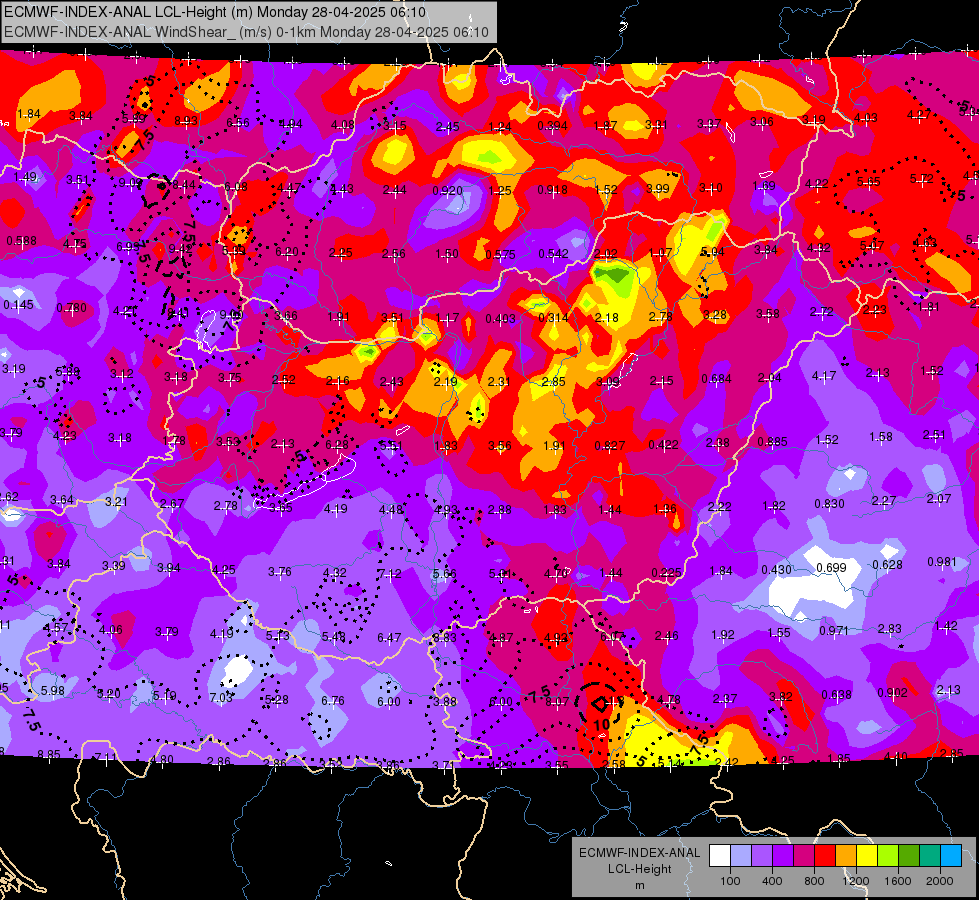
Task: Click the white legend swatch
Action: point(720,856)
